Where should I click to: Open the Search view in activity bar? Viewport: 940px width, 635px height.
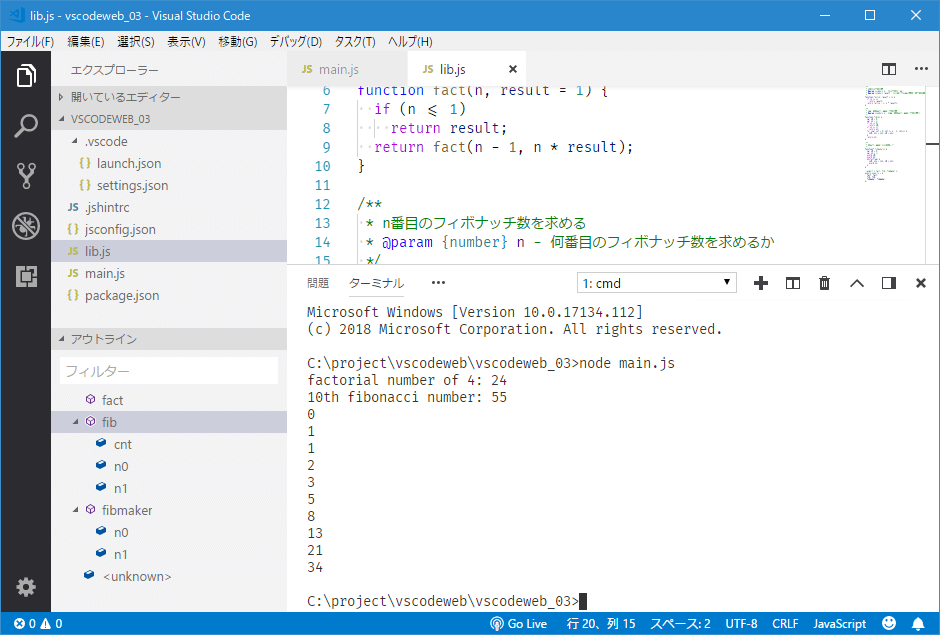click(26, 126)
